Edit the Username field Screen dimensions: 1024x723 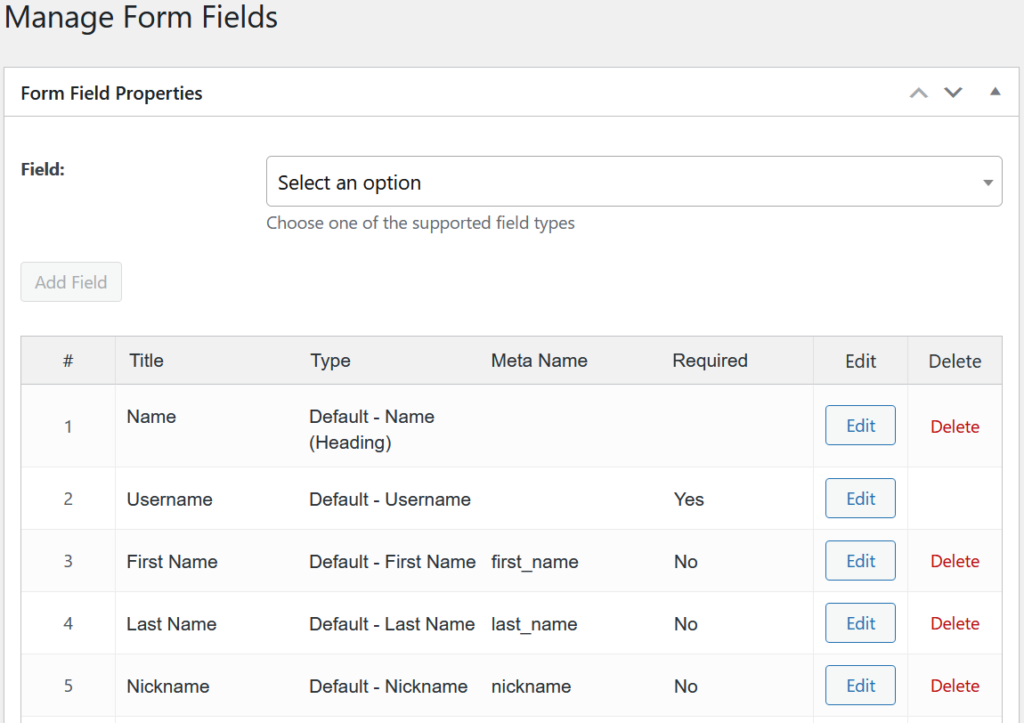[860, 499]
